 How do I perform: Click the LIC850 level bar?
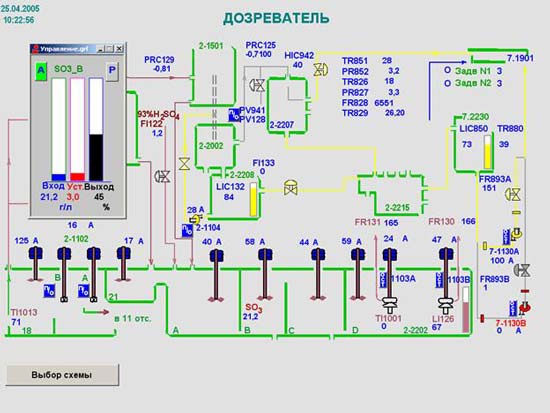pyautogui.click(x=488, y=152)
